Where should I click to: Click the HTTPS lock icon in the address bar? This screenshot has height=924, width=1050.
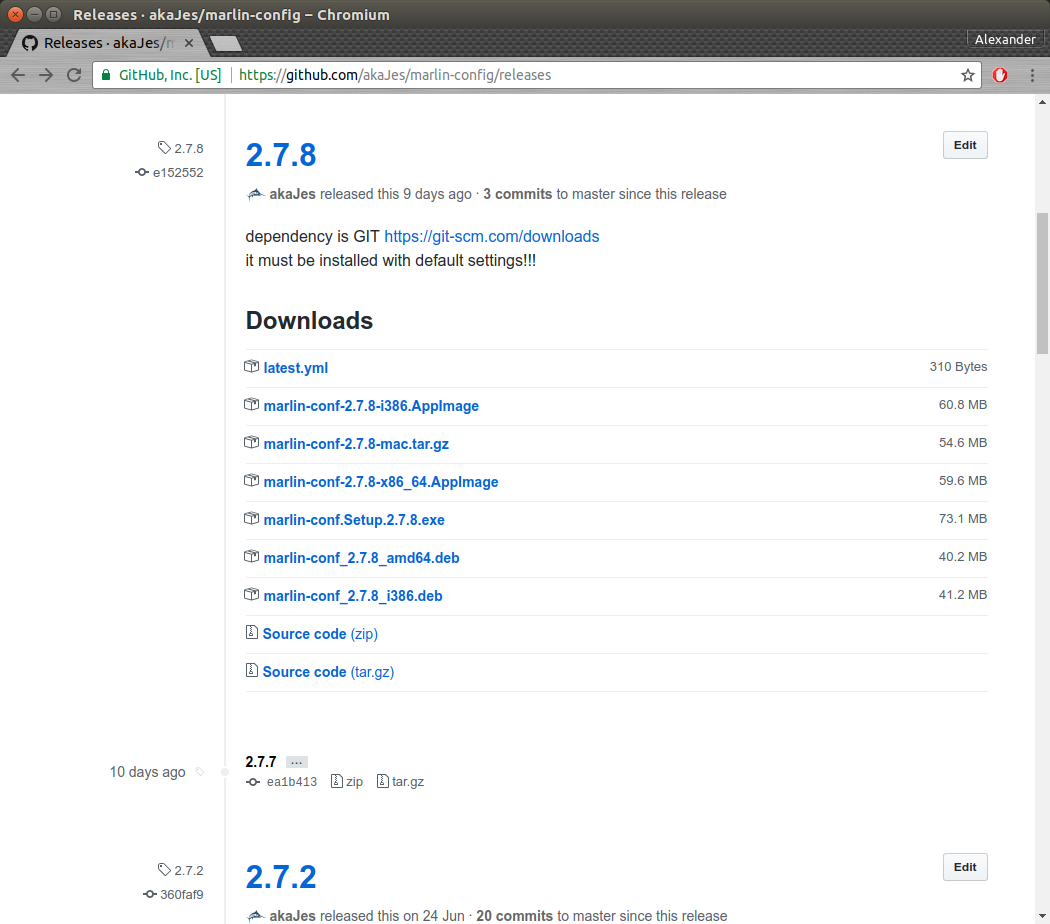click(105, 74)
